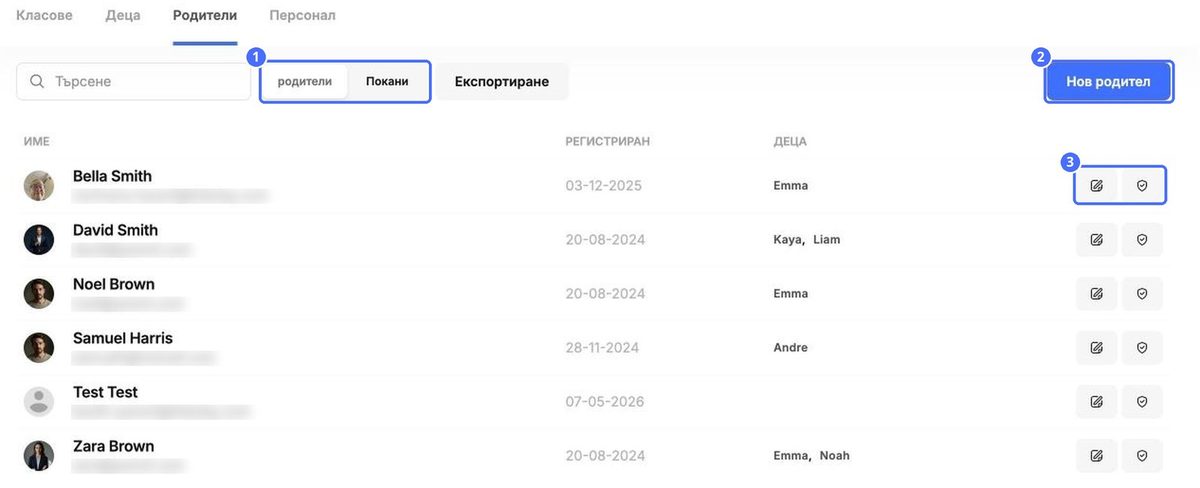Click into the Търсене search field

(133, 82)
